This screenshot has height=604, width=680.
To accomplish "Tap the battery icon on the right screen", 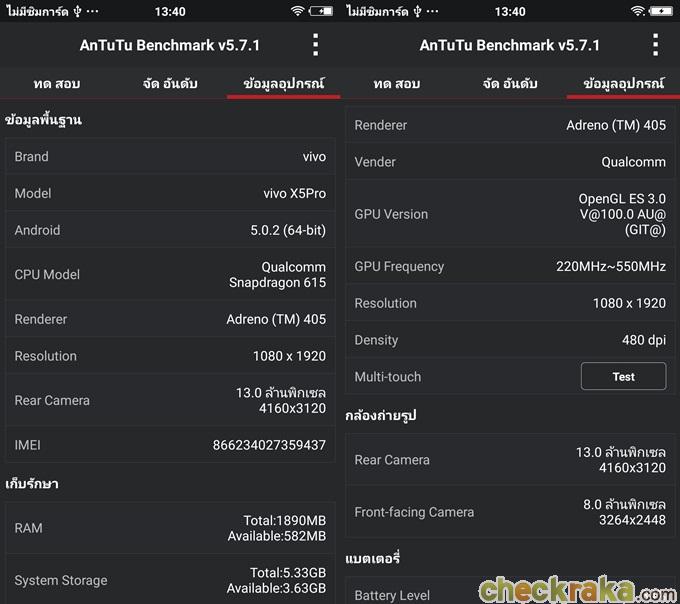I will coord(662,11).
